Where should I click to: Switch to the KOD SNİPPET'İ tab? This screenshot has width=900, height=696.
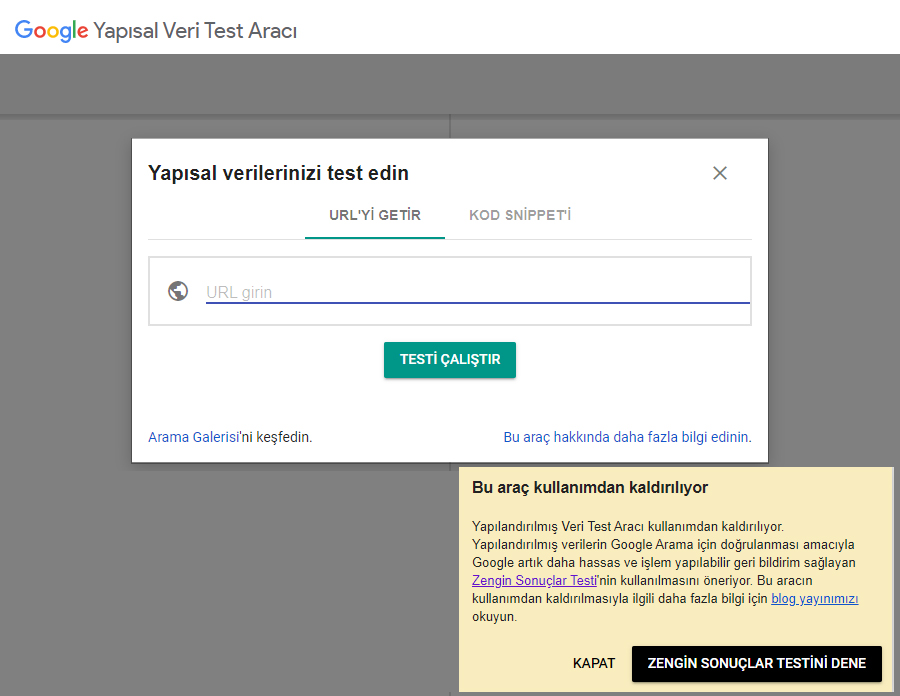520,216
